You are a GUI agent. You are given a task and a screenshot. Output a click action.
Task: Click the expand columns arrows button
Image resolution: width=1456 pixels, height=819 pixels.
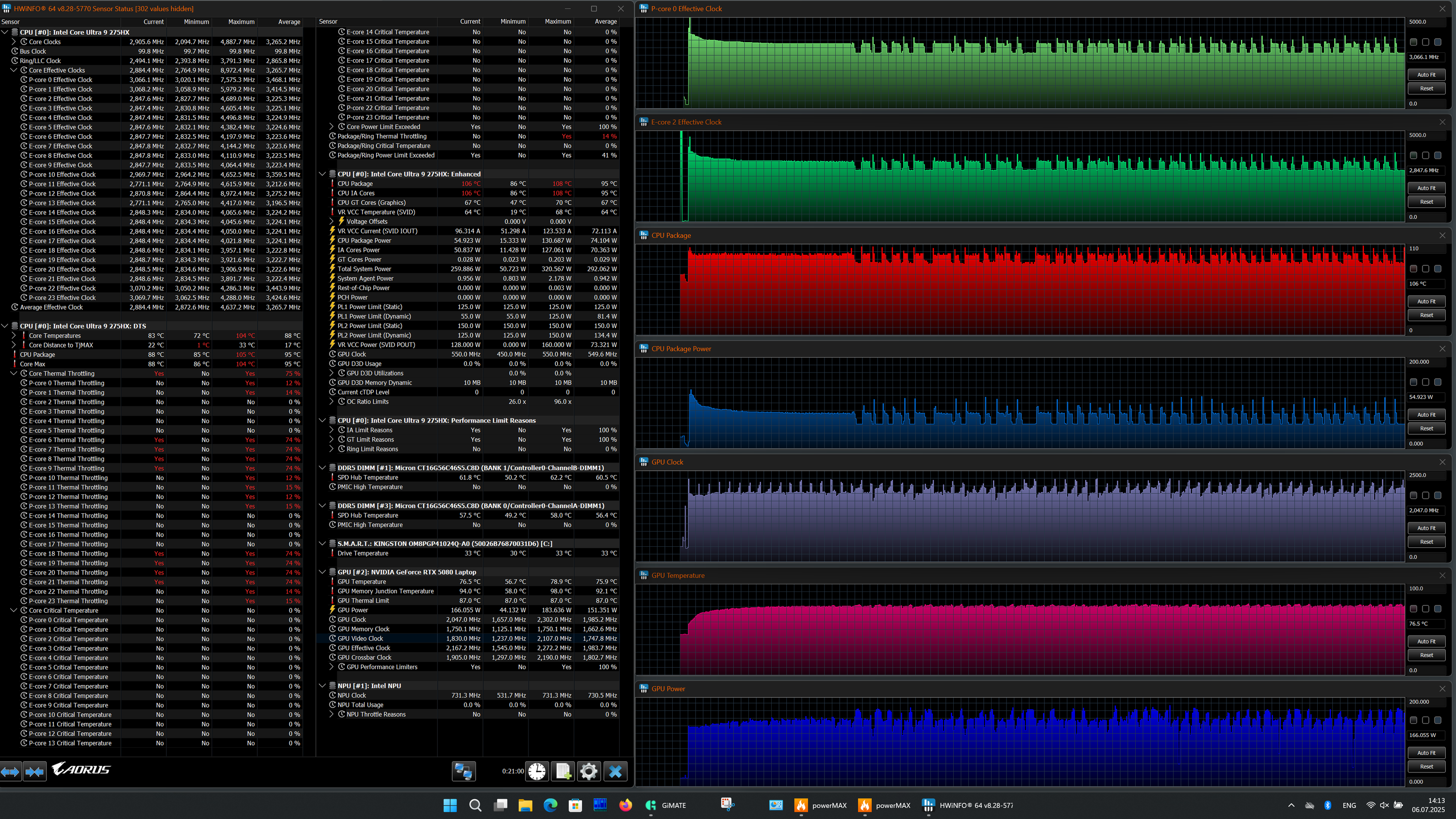pyautogui.click(x=11, y=771)
